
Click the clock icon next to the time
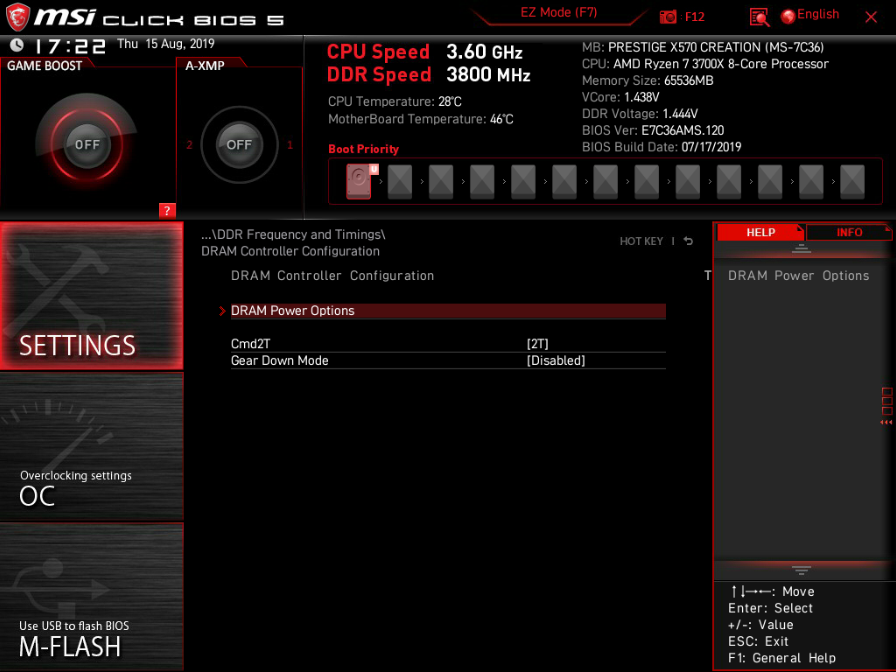(17, 45)
